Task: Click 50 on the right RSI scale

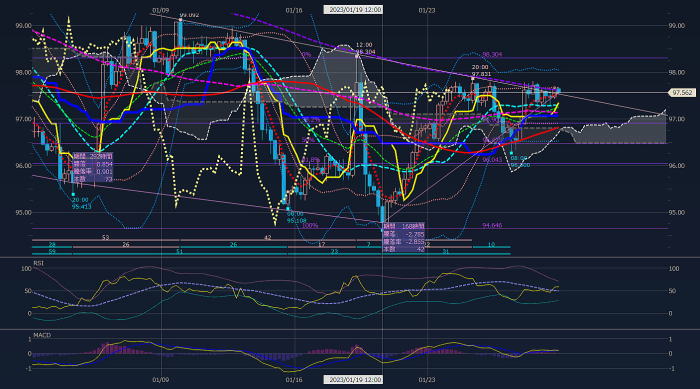Action: pyautogui.click(x=672, y=291)
